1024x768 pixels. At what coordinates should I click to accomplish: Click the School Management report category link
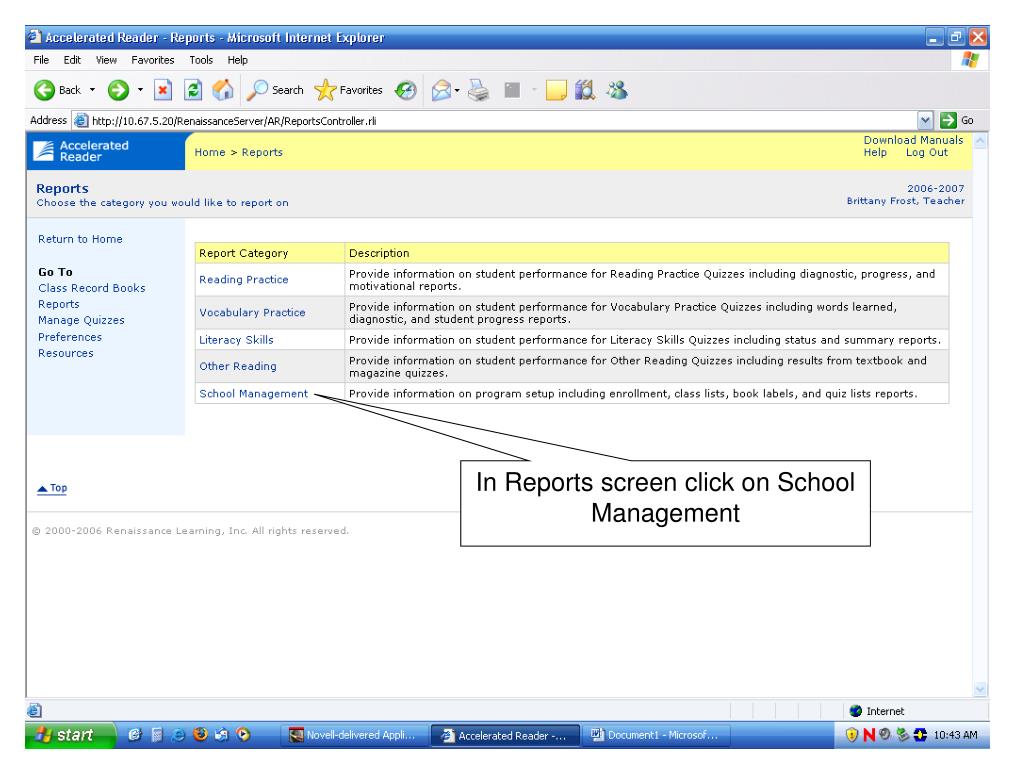253,394
